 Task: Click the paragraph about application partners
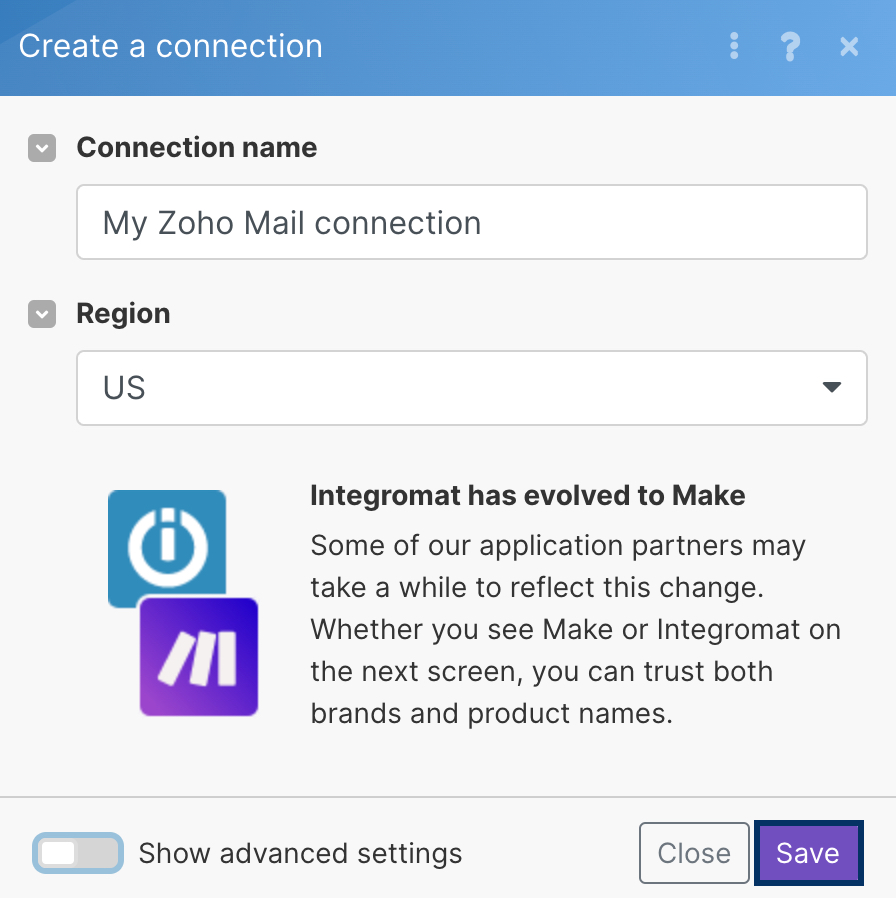[x=575, y=630]
